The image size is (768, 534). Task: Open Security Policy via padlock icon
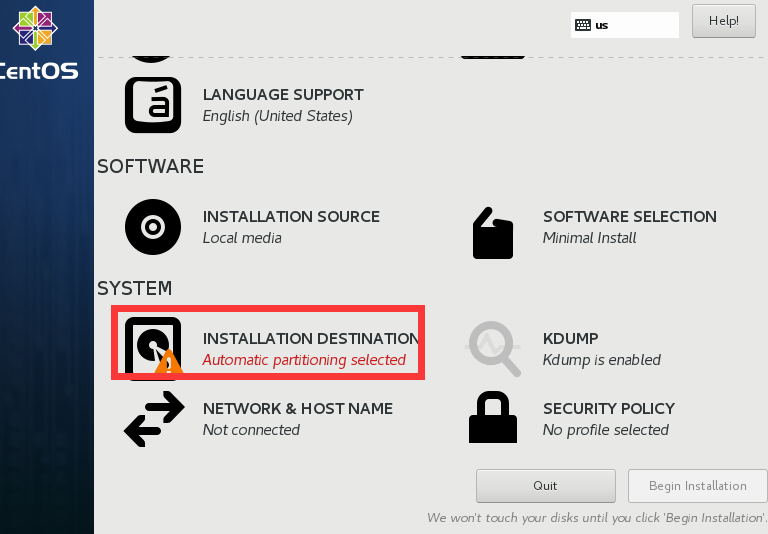pyautogui.click(x=493, y=418)
